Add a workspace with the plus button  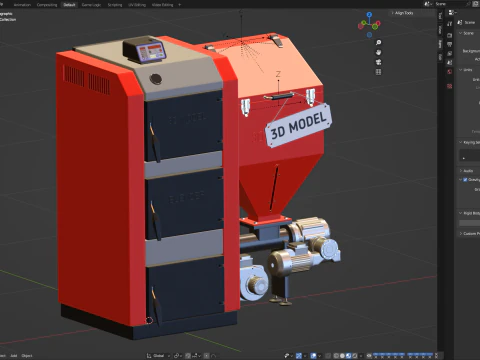[x=180, y=5]
